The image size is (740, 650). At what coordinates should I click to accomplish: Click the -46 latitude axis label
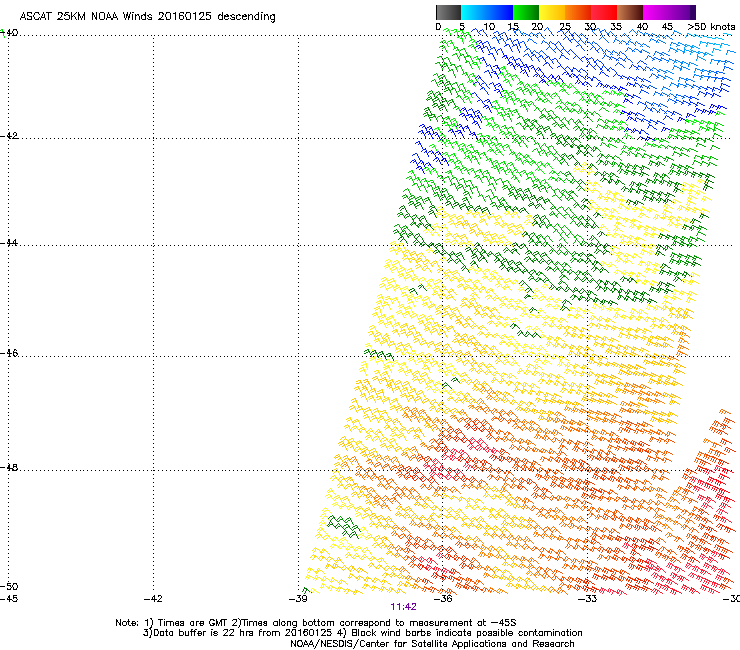tap(9, 354)
